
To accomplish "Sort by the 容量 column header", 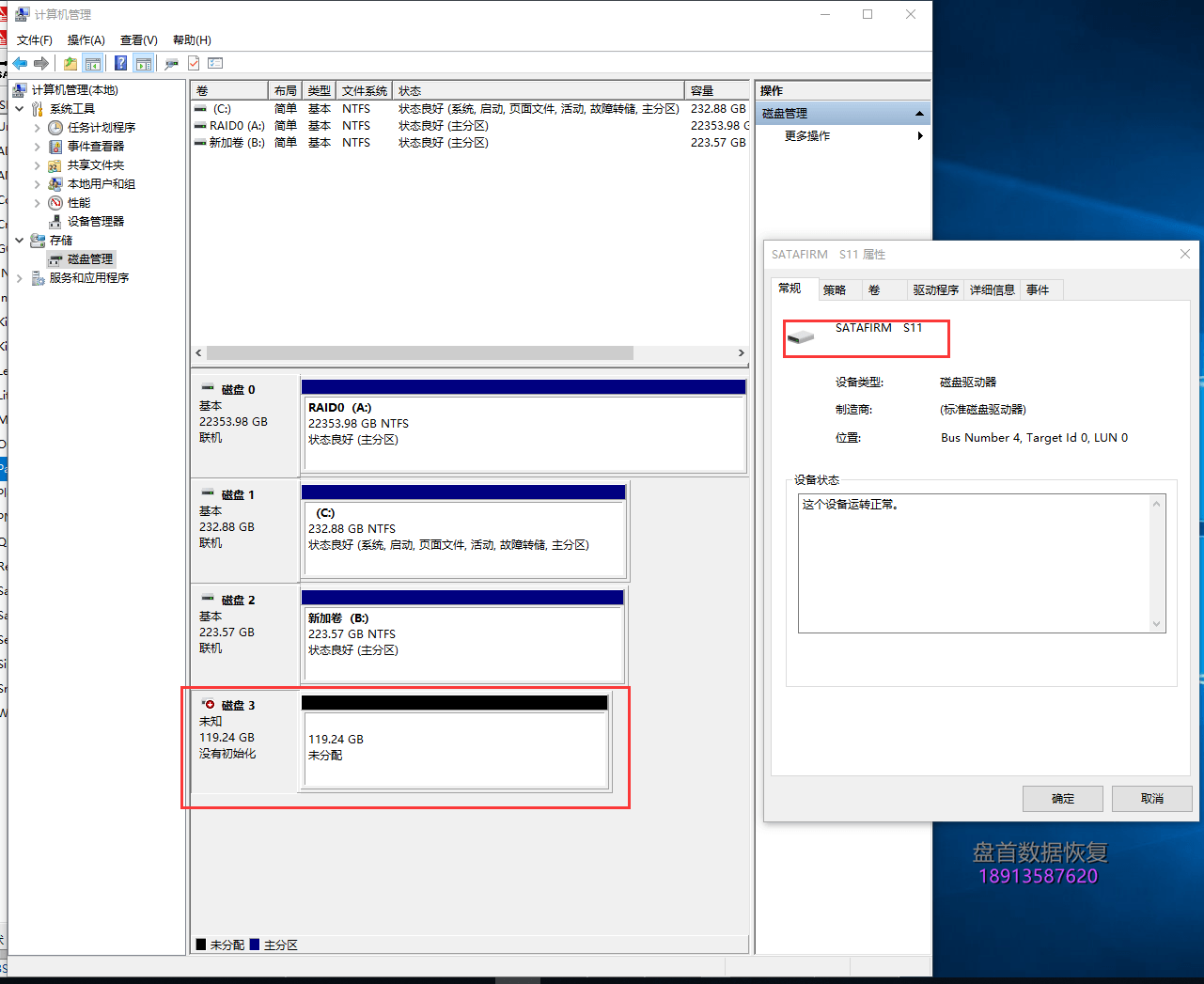I will pyautogui.click(x=716, y=90).
